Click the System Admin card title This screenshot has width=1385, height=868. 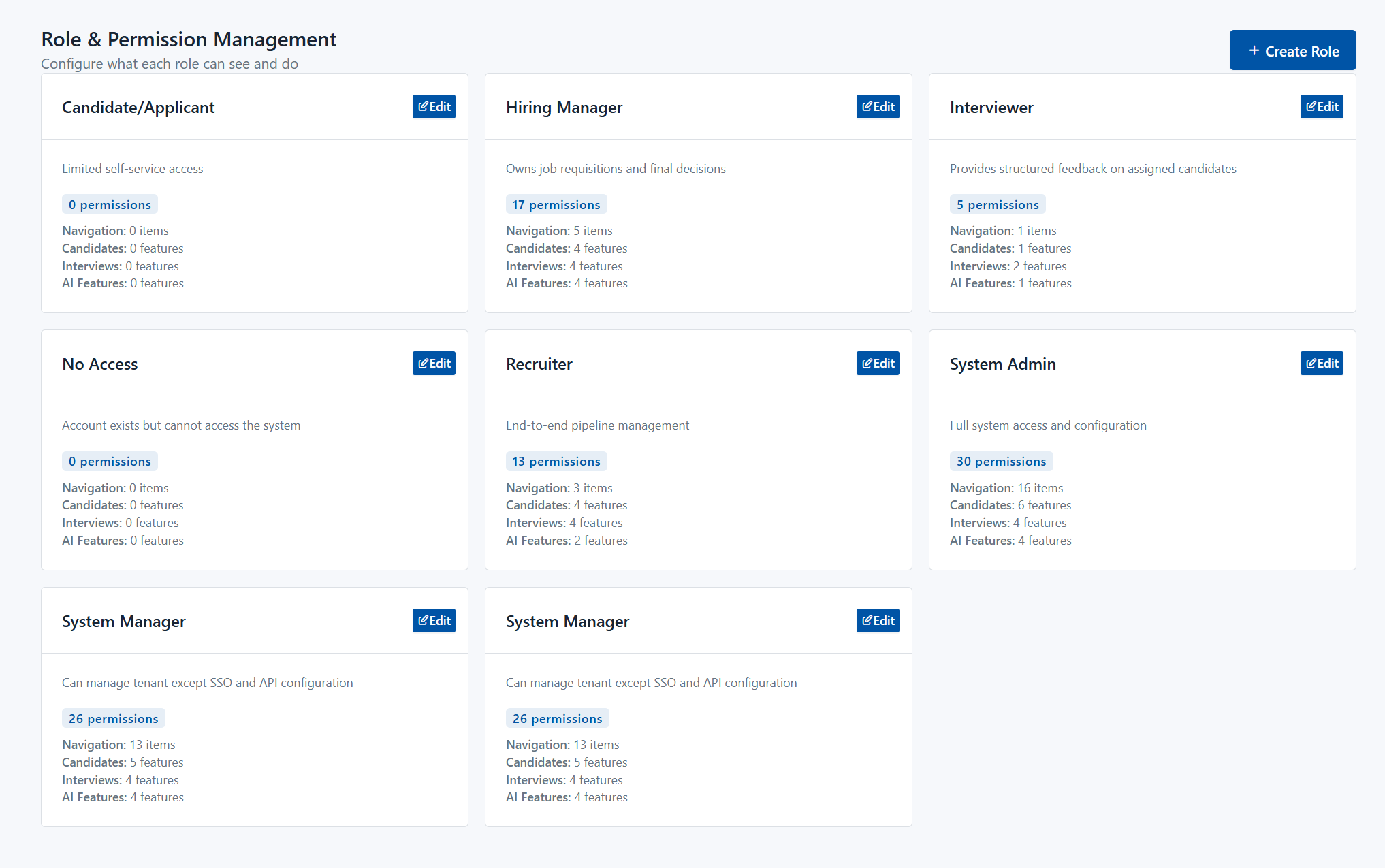[x=1002, y=364]
